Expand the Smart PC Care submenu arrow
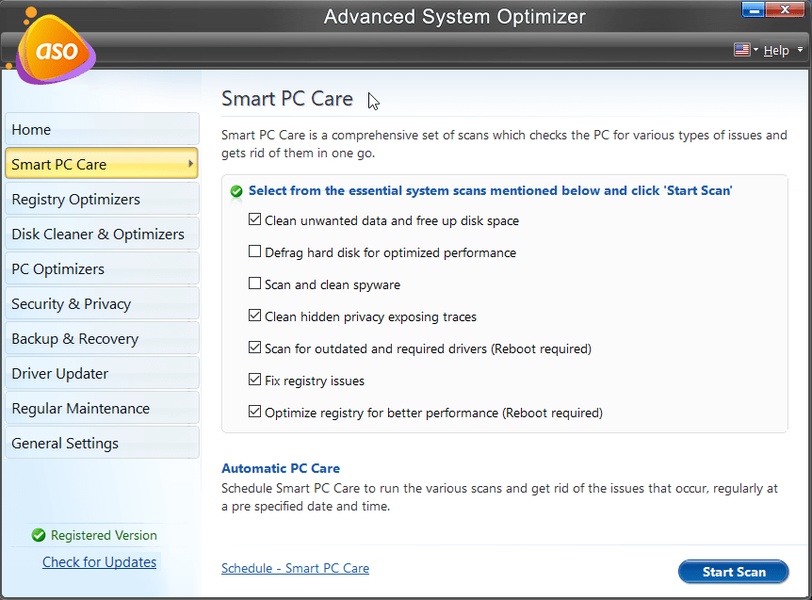Screen dimensions: 812x600 [191, 164]
